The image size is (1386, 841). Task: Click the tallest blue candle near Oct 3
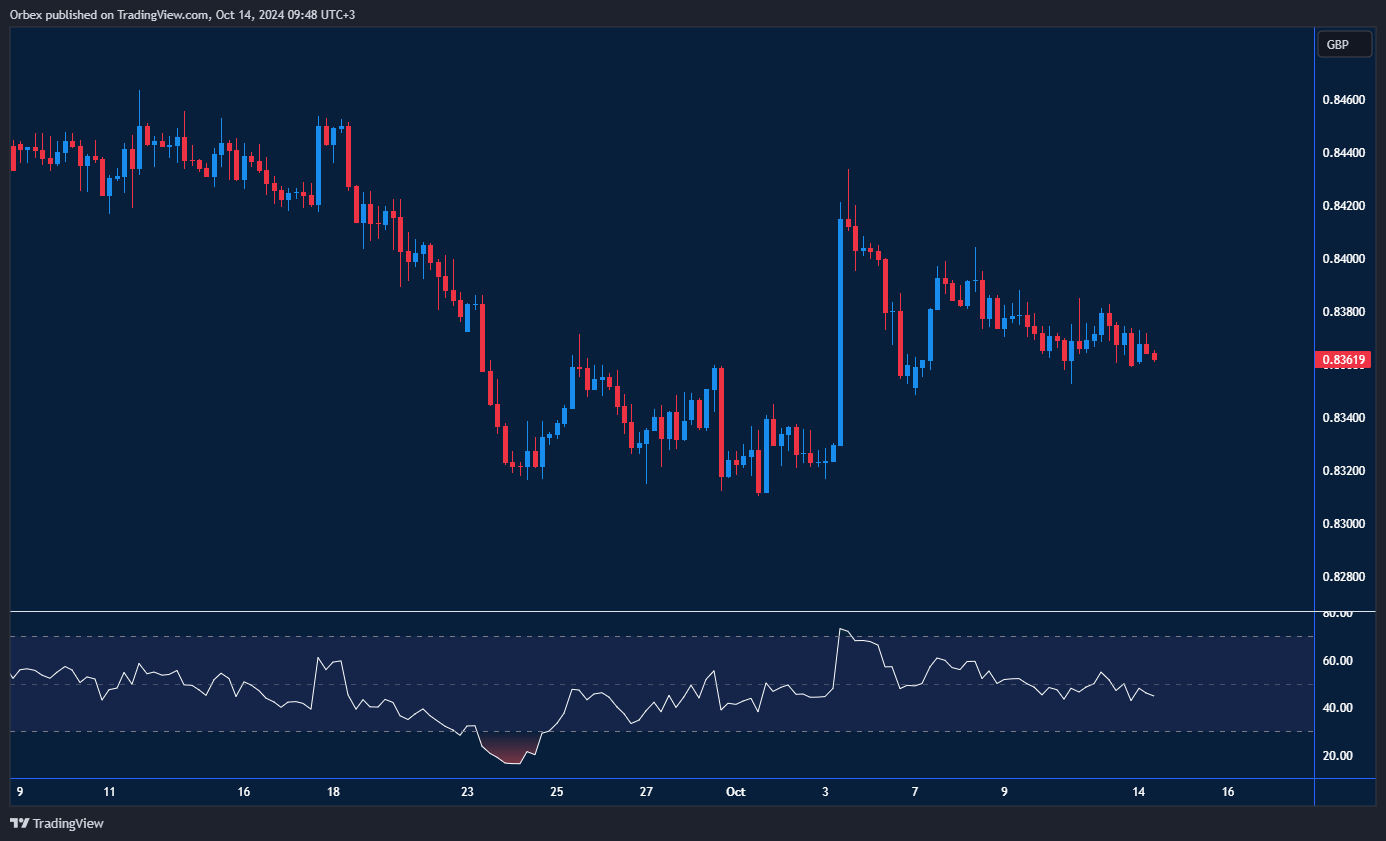[840, 330]
